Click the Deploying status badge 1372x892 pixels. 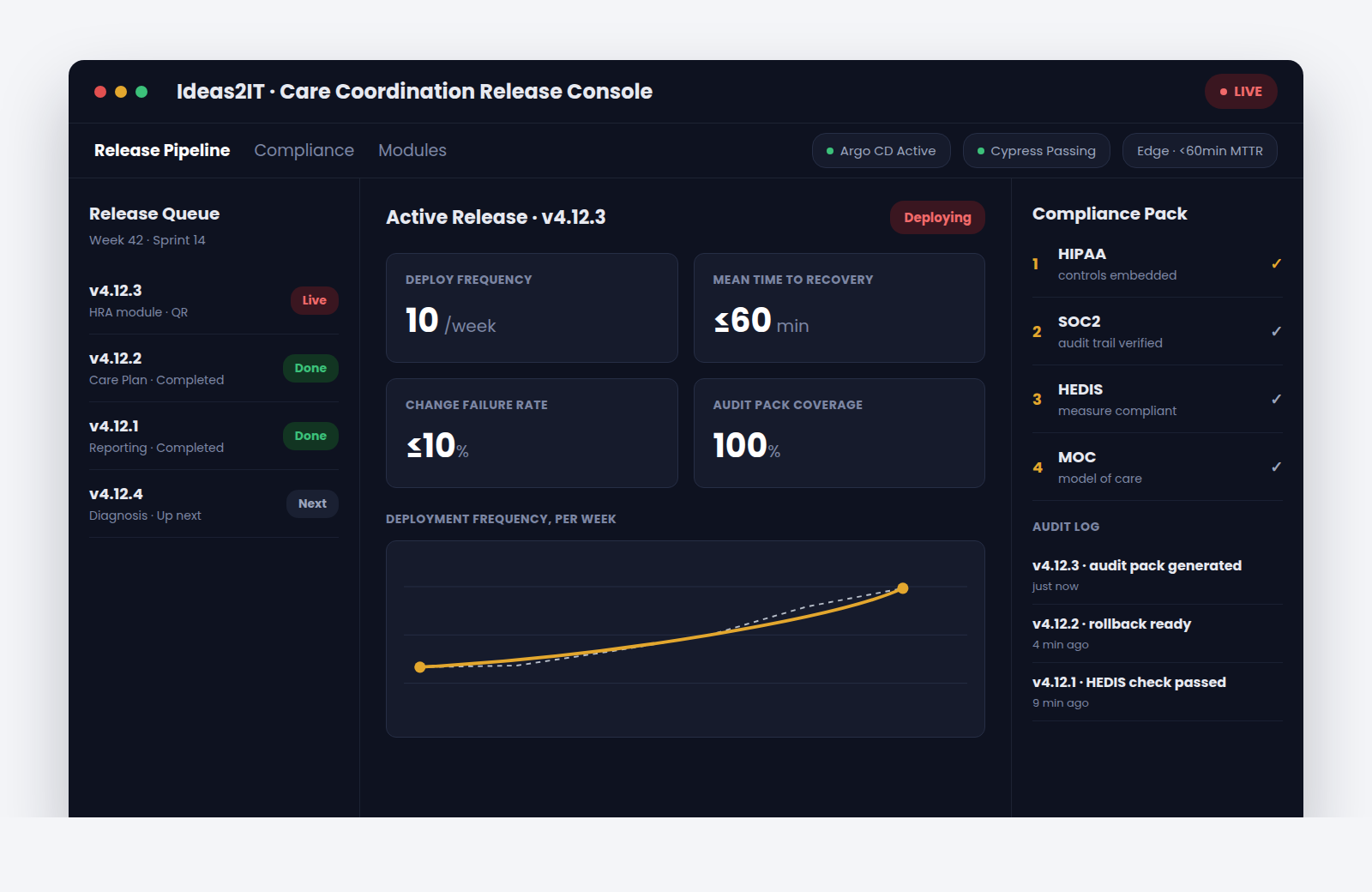click(937, 218)
